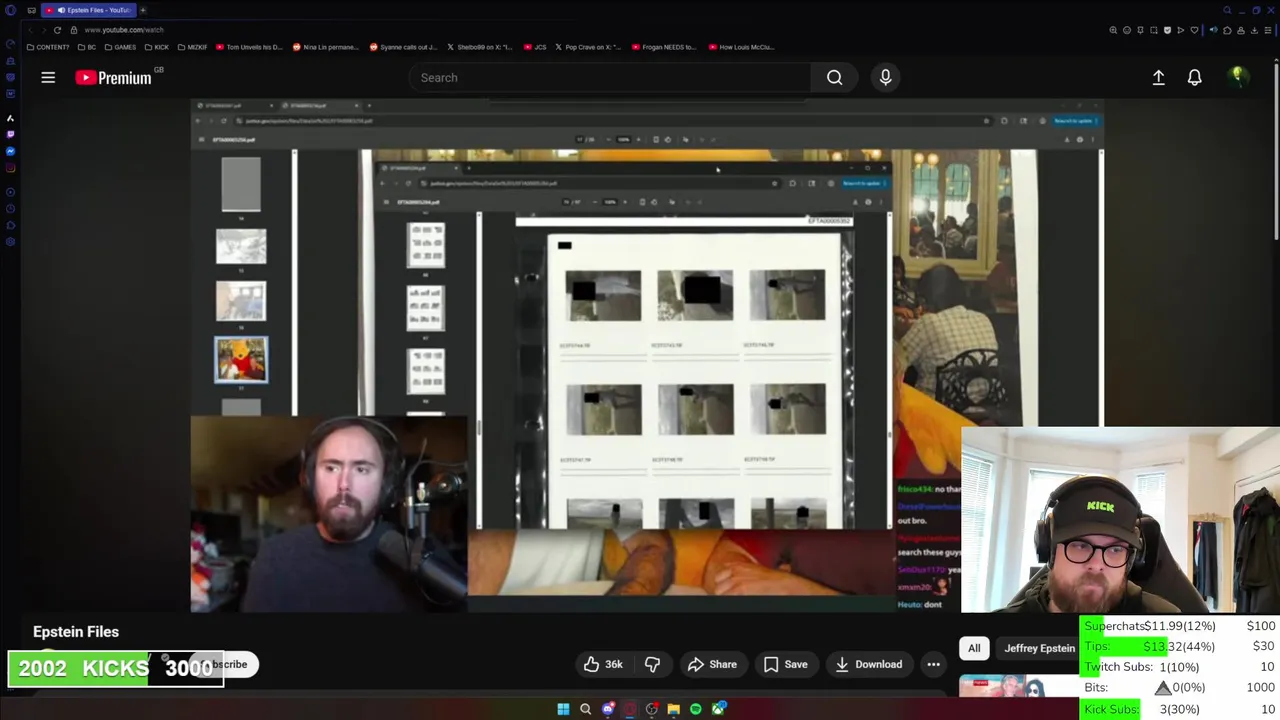This screenshot has height=720, width=1280.
Task: Dislike the Epstein Files video
Action: (652, 664)
